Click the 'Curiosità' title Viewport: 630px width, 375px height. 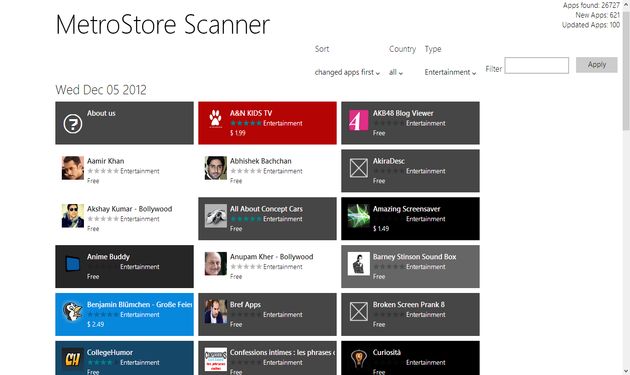(x=387, y=352)
